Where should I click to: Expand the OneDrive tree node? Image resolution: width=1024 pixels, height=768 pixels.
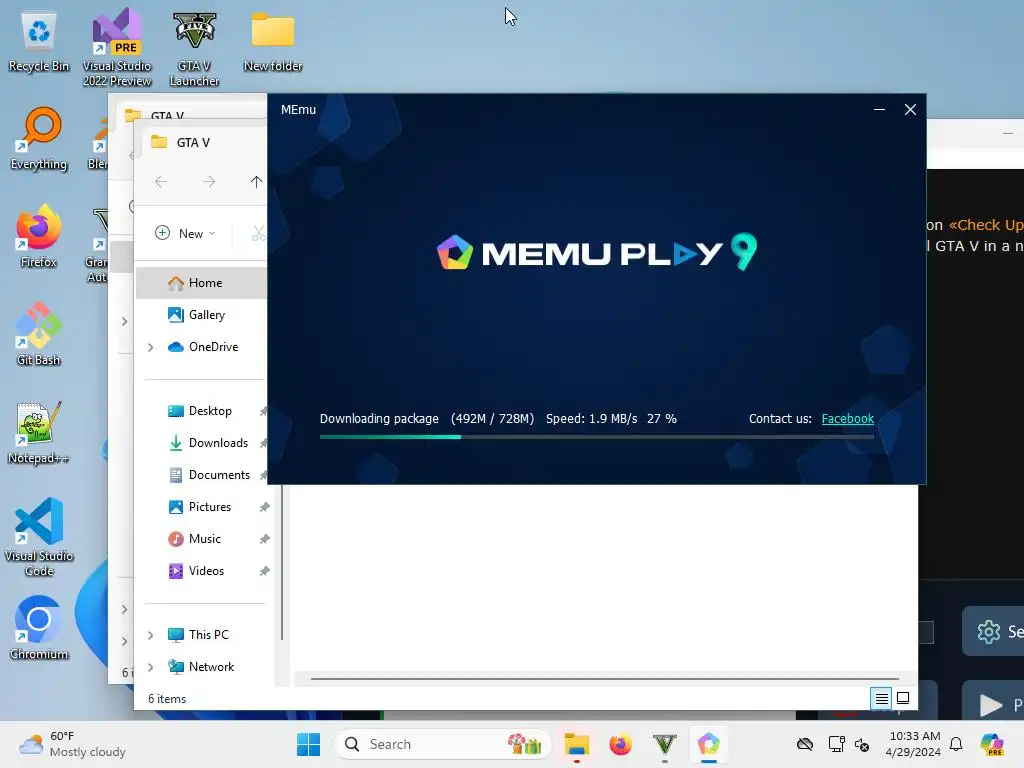tap(151, 347)
